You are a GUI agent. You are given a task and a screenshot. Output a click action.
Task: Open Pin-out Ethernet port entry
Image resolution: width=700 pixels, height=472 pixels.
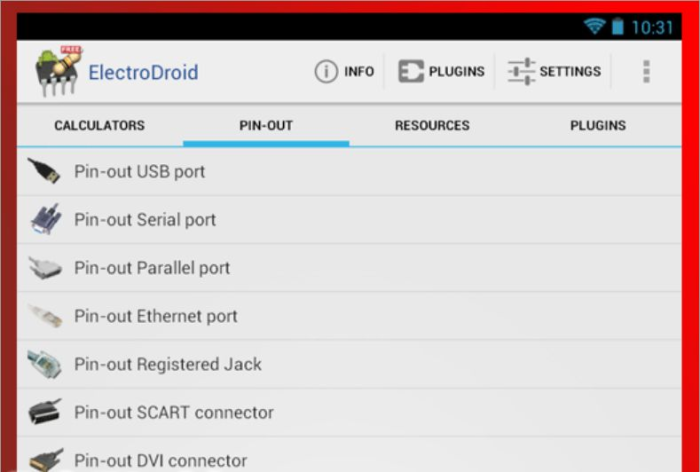(x=349, y=316)
